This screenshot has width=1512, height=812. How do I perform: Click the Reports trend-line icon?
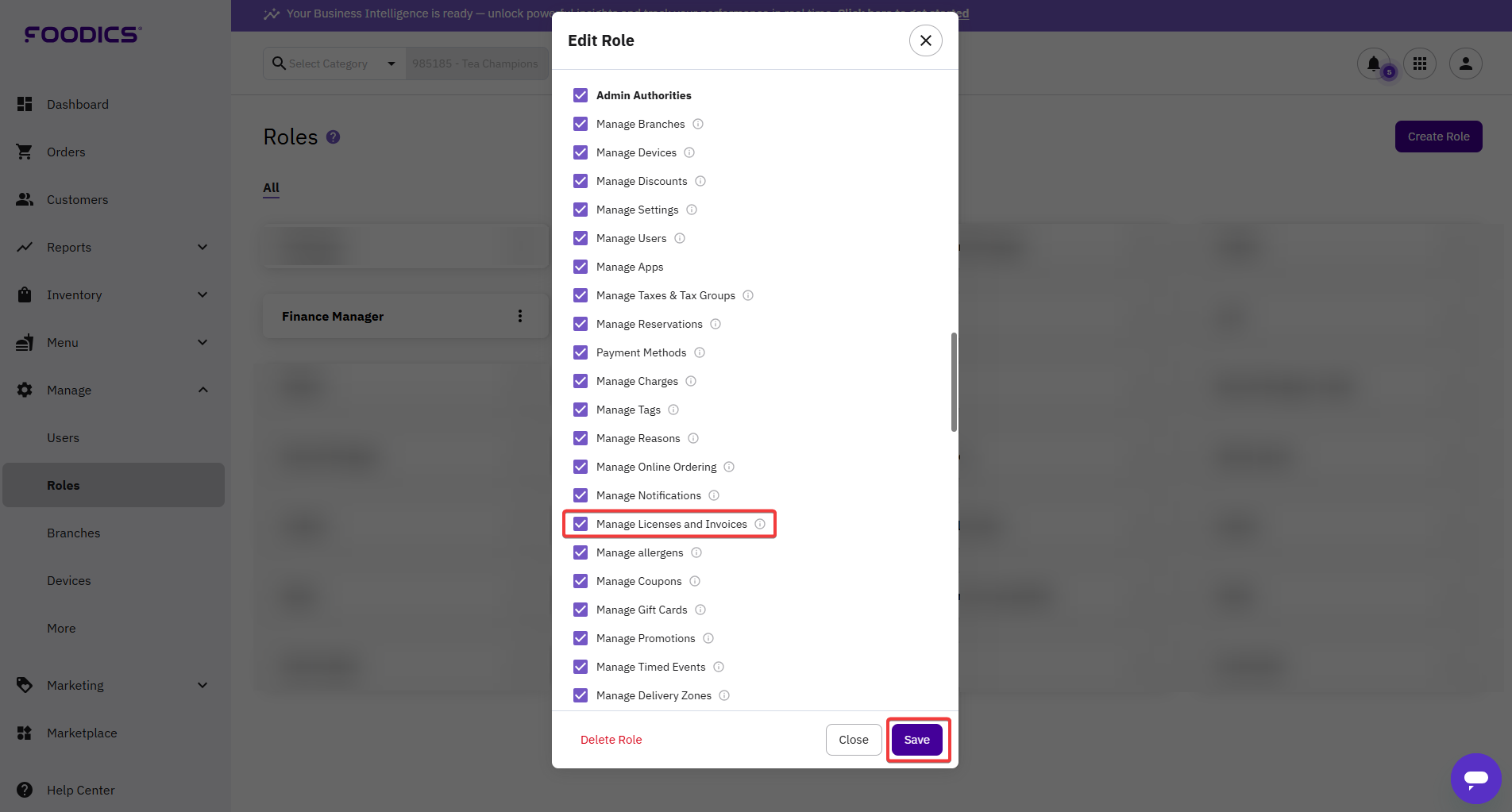25,247
